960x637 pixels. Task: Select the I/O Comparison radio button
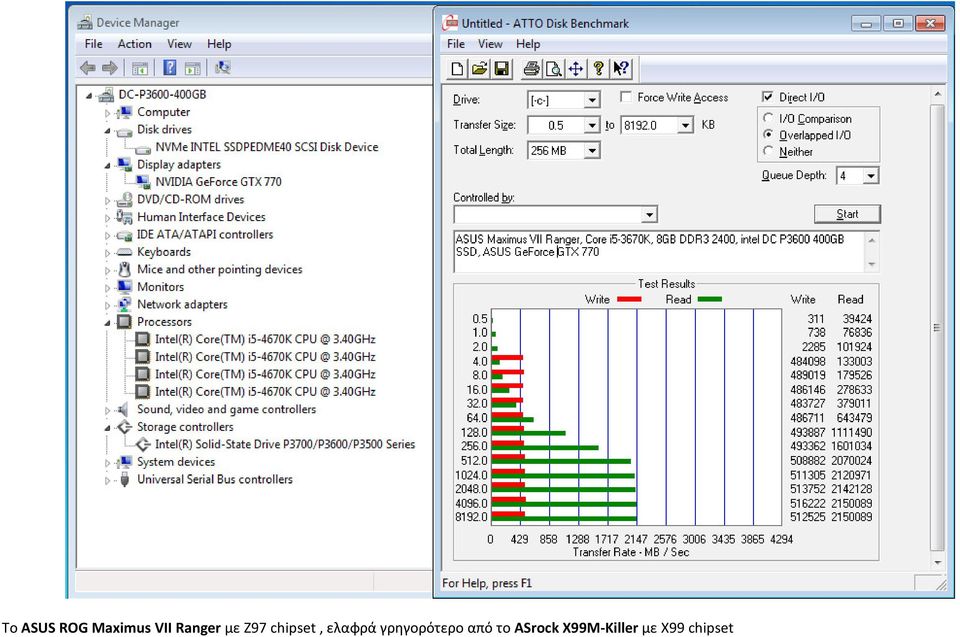pos(768,118)
